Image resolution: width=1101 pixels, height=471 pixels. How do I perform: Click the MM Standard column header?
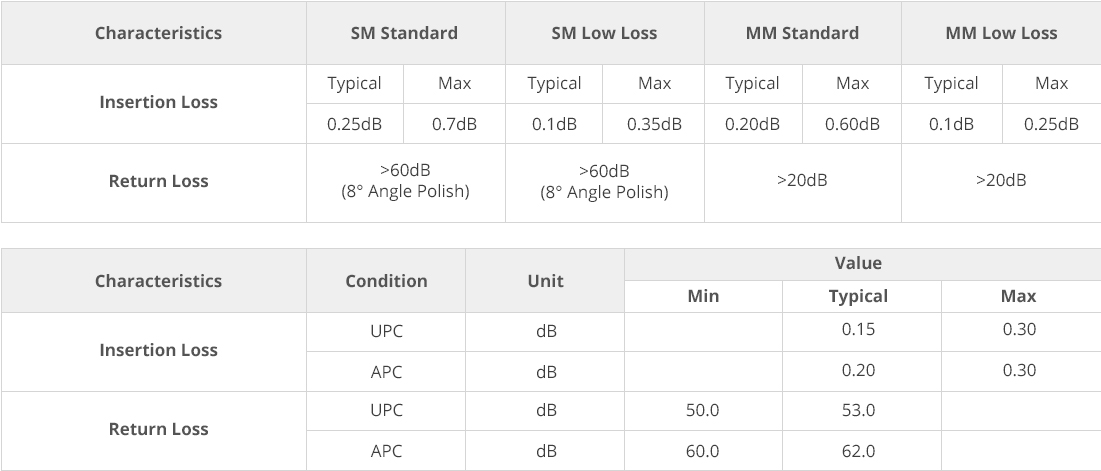click(803, 33)
